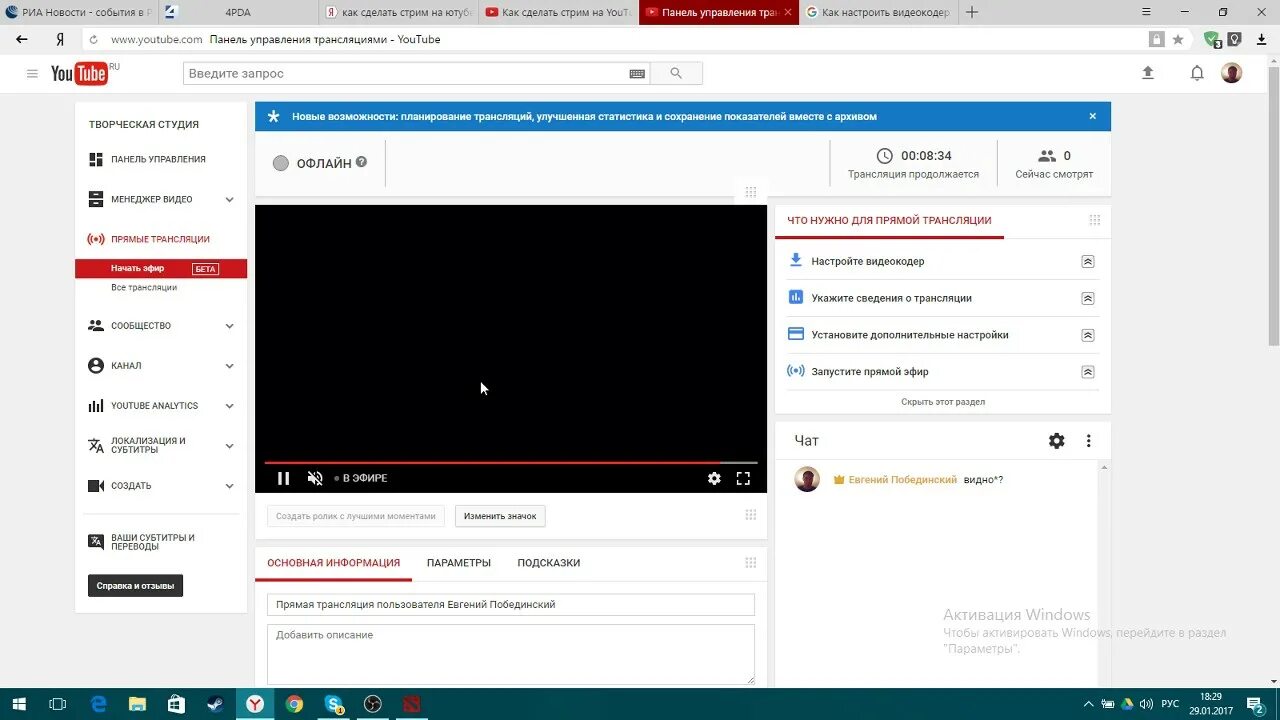Open Все трансляции in sidebar

coord(144,287)
